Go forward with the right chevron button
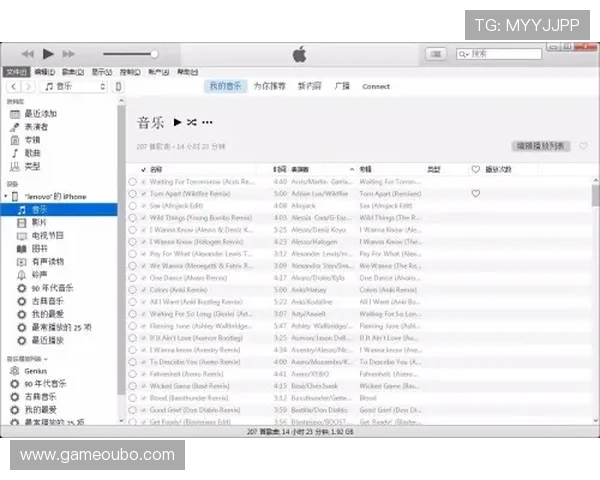Image resolution: width=600 pixels, height=480 pixels. (x=28, y=87)
